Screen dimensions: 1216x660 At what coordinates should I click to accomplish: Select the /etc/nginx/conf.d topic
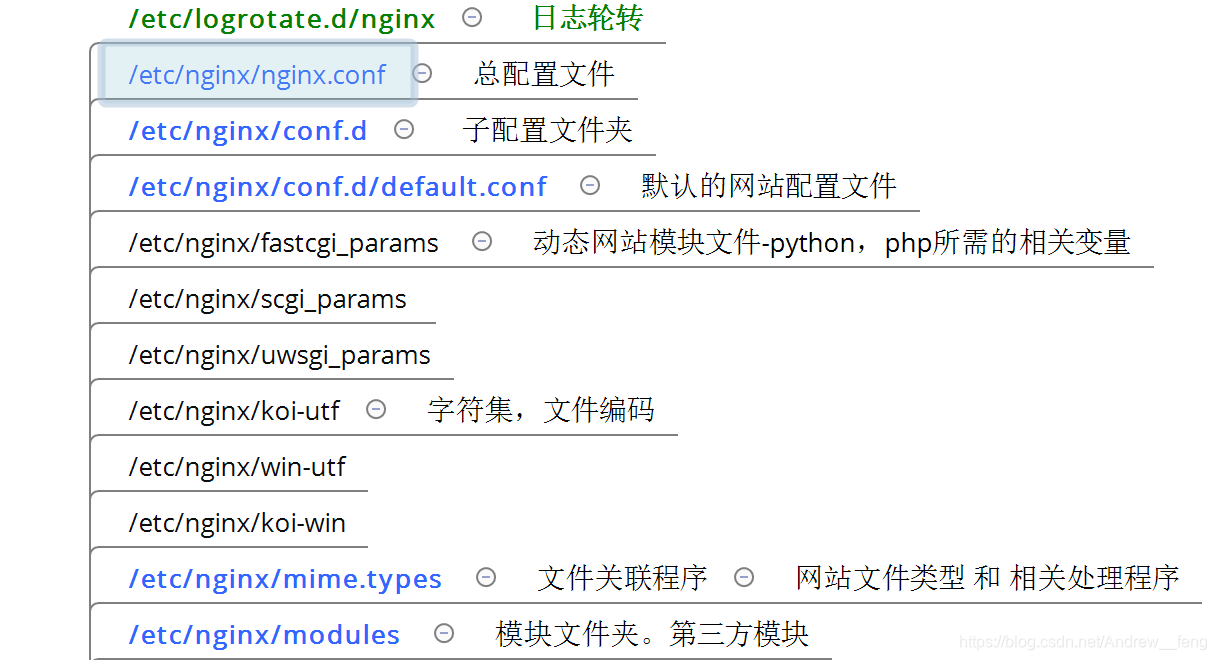point(248,130)
